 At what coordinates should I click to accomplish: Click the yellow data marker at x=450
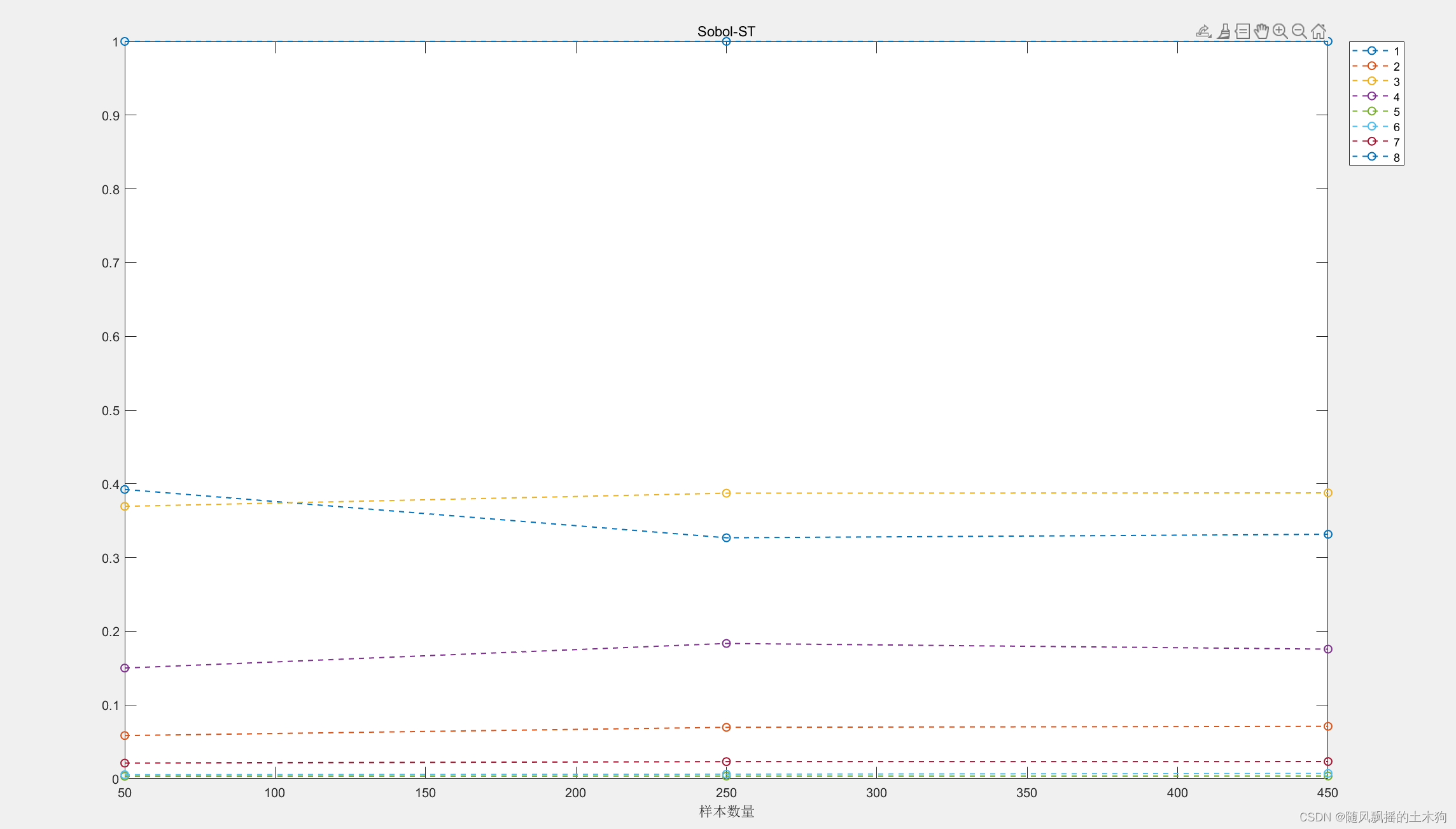[x=1327, y=493]
